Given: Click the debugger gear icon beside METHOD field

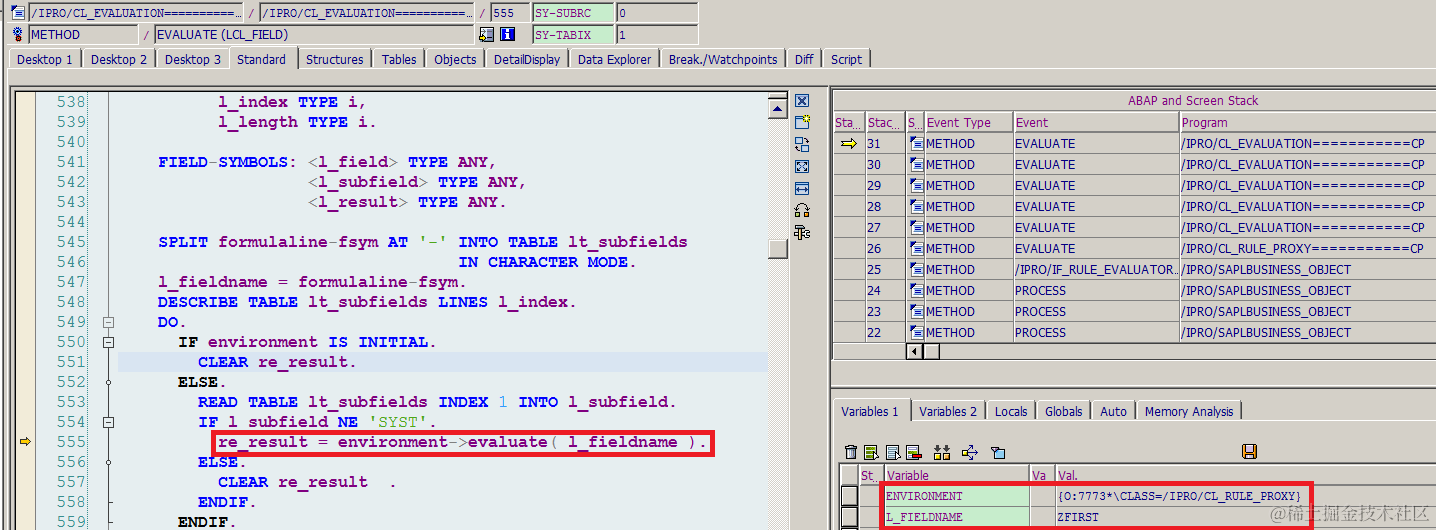Looking at the screenshot, I should click(17, 34).
